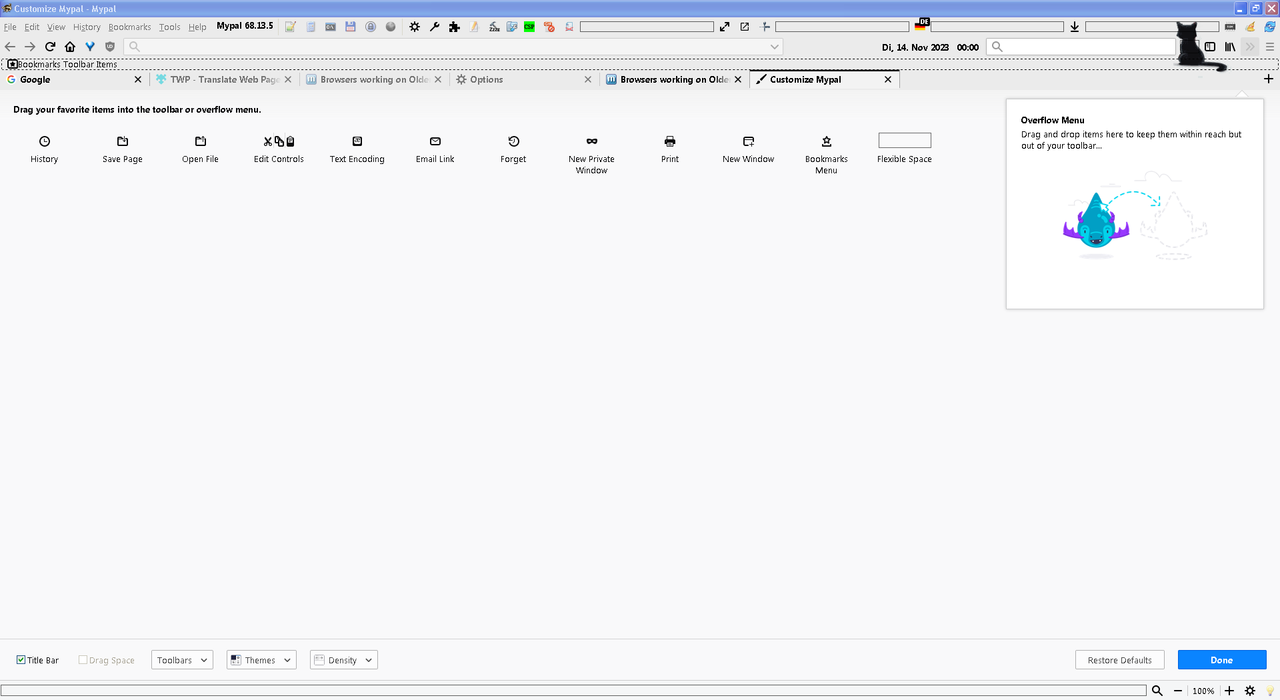Open the History menu
The width and height of the screenshot is (1280, 700).
click(86, 27)
